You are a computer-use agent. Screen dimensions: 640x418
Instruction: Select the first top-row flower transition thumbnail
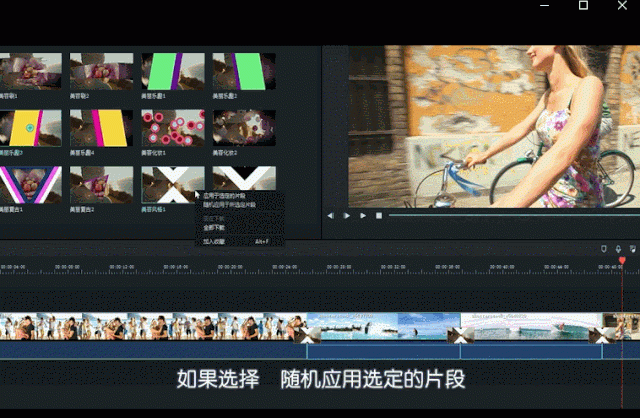pos(31,71)
